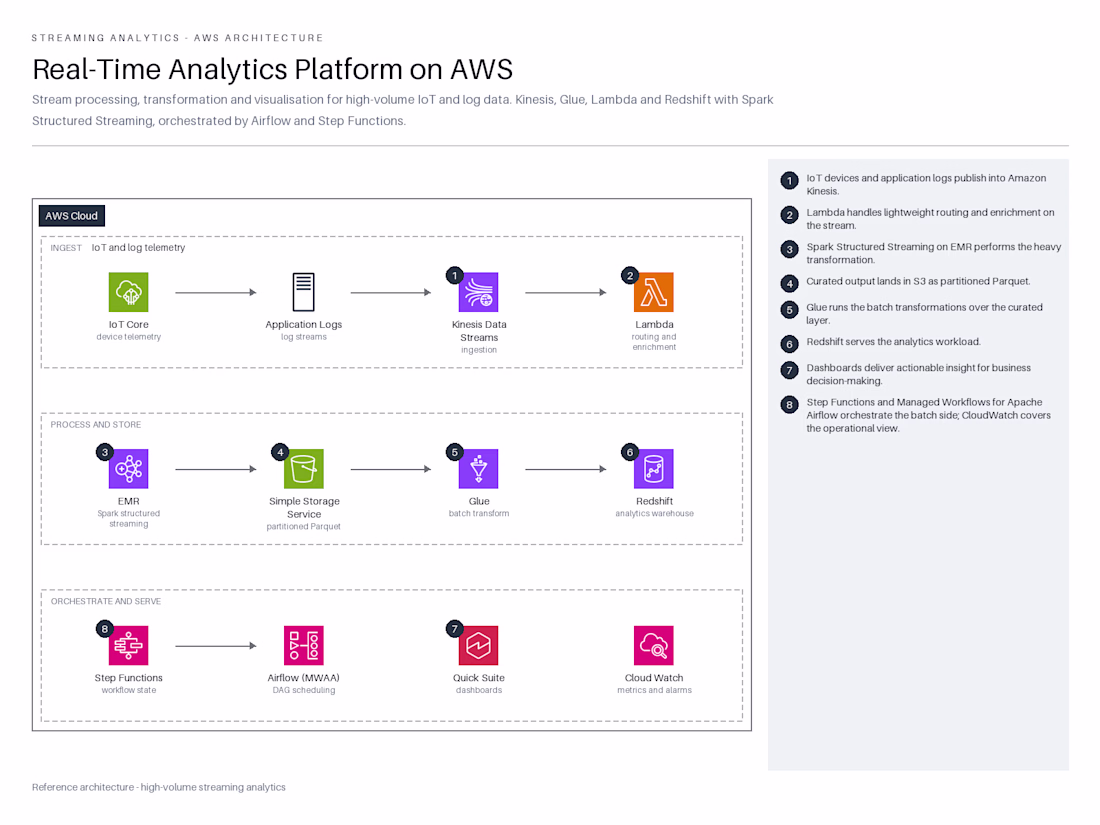Click 'ORCHESTRATE AND SERVE' group heading
This screenshot has width=1100, height=825.
pyautogui.click(x=106, y=602)
